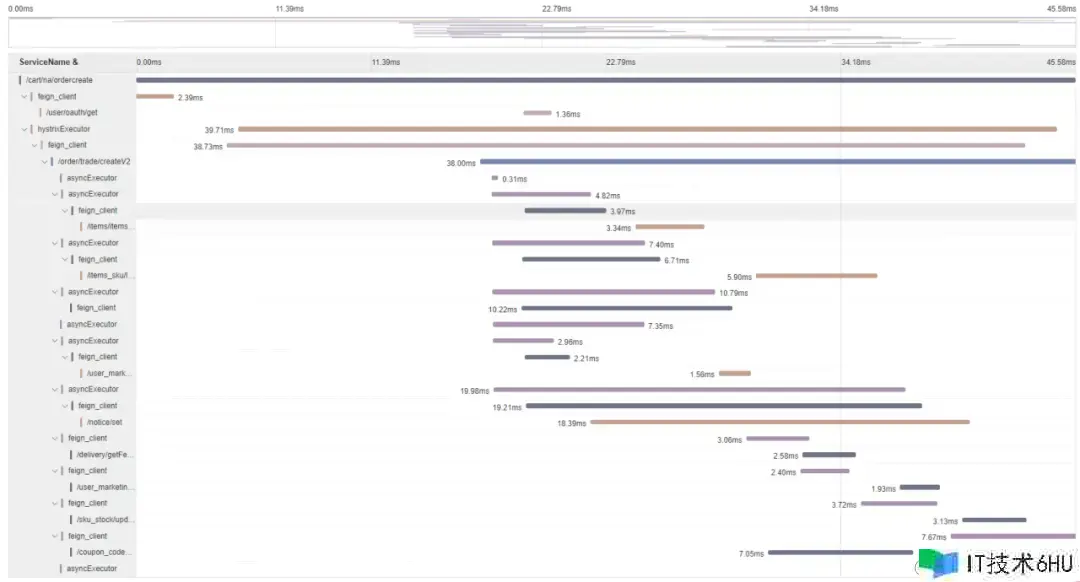Click the ServiceName & column header
The image size is (1080, 582).
point(48,62)
